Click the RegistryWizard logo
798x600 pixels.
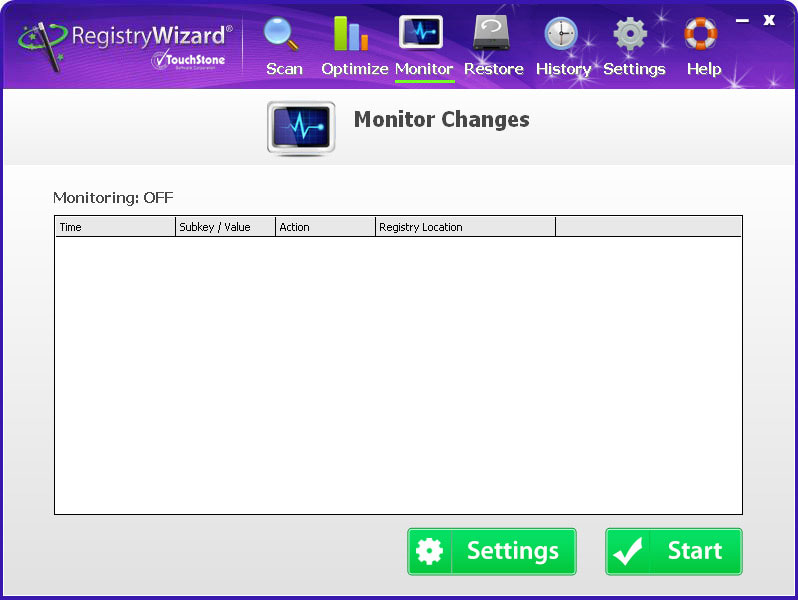pos(126,44)
